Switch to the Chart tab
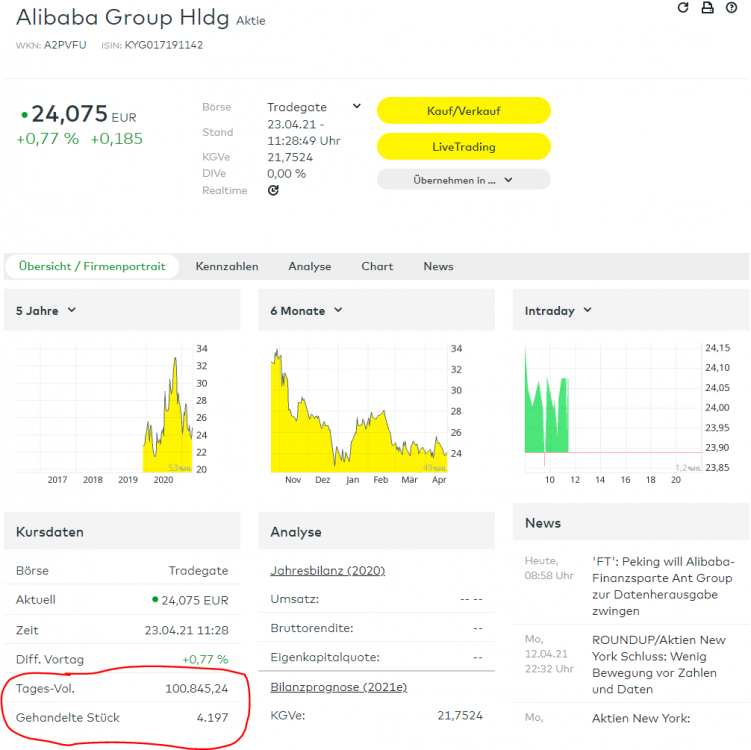751x750 pixels. point(377,266)
